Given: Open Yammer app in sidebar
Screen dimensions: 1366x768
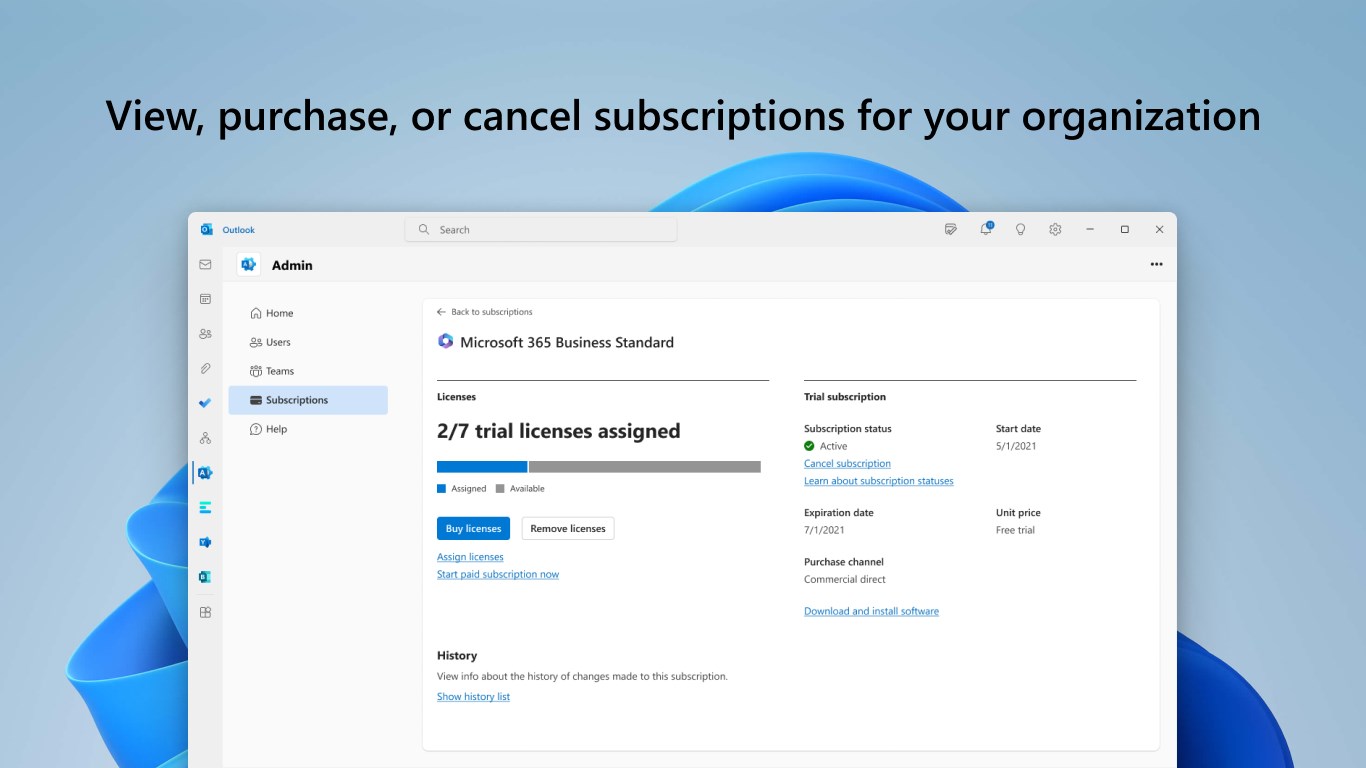Looking at the screenshot, I should point(205,542).
